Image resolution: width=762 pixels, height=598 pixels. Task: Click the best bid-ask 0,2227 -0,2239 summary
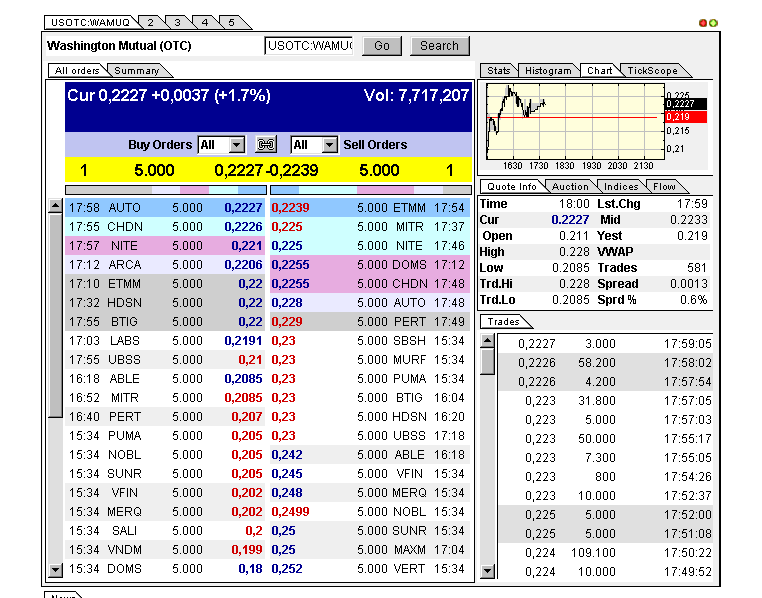coord(266,170)
